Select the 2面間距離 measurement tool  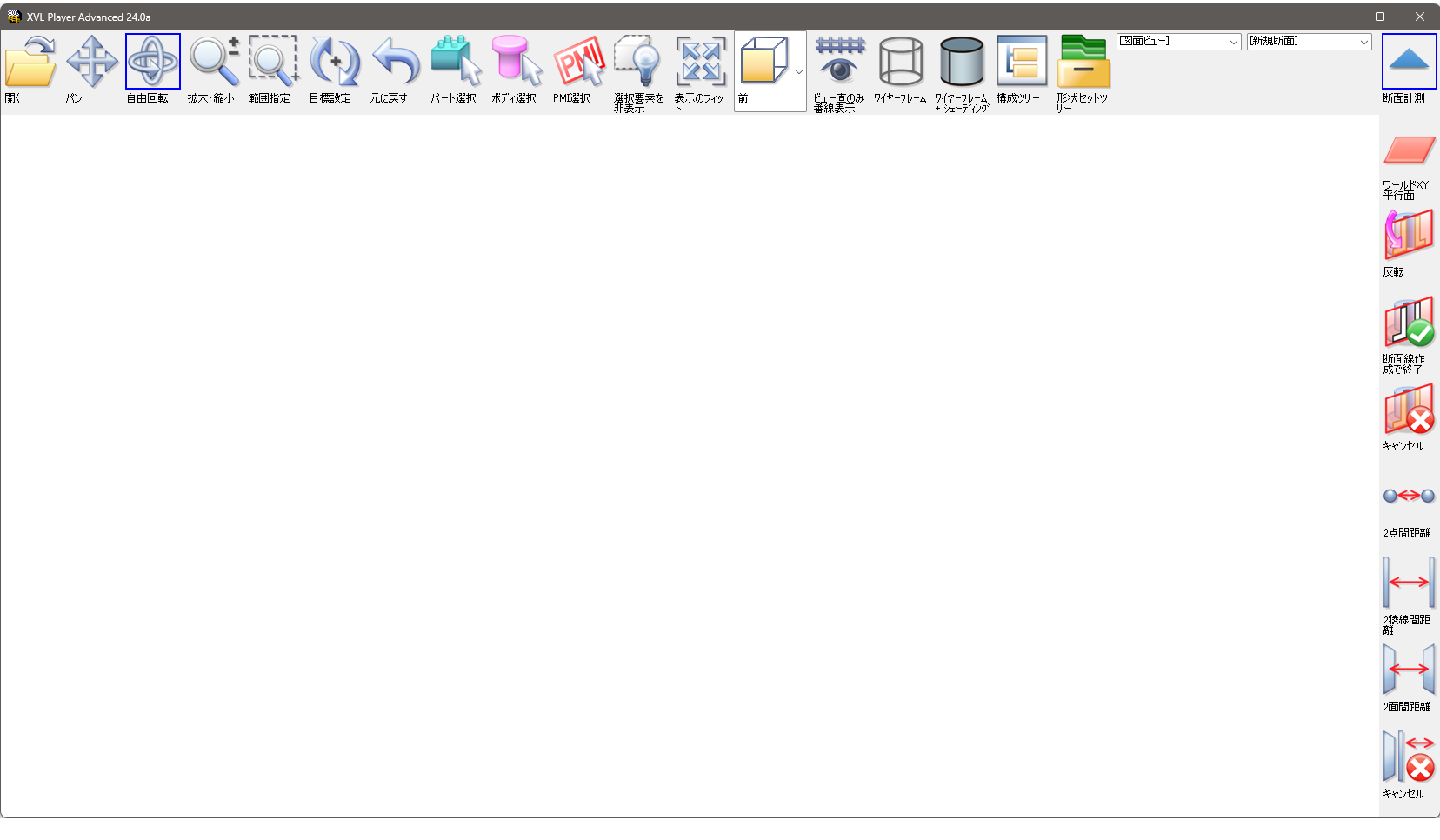coord(1410,670)
